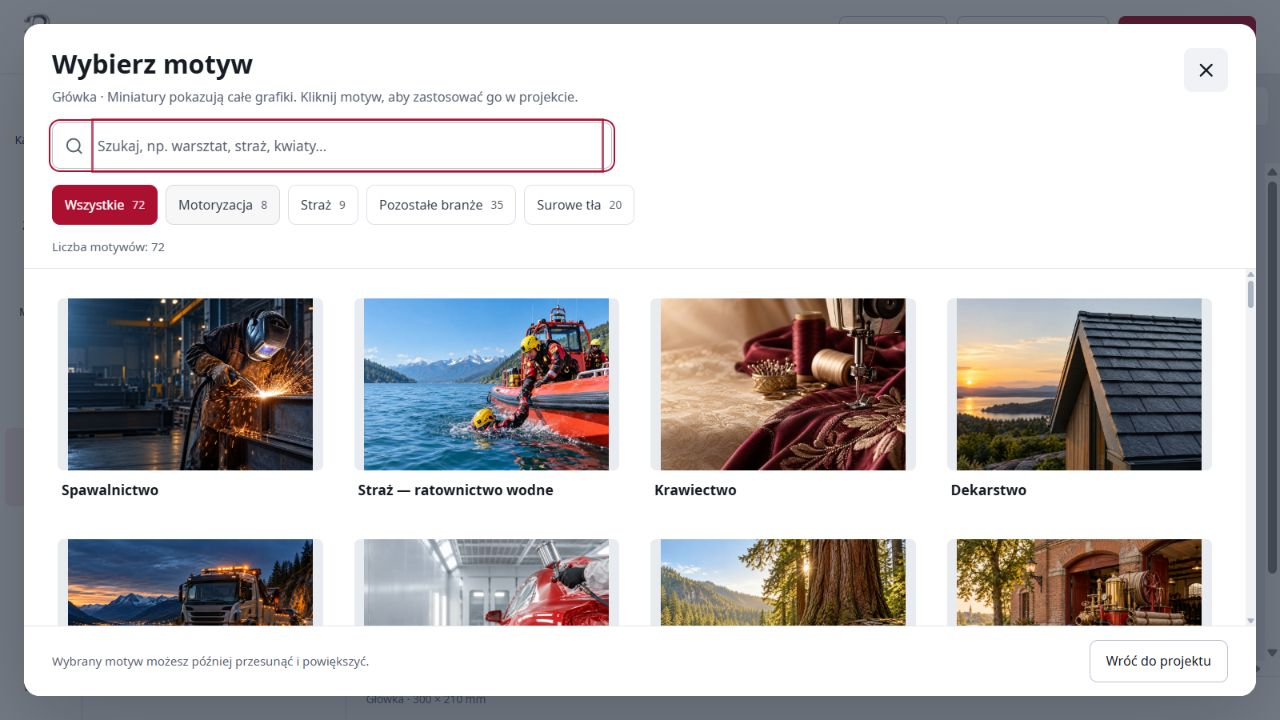Click Wróć do projektu button
Viewport: 1280px width, 720px height.
[x=1158, y=661]
